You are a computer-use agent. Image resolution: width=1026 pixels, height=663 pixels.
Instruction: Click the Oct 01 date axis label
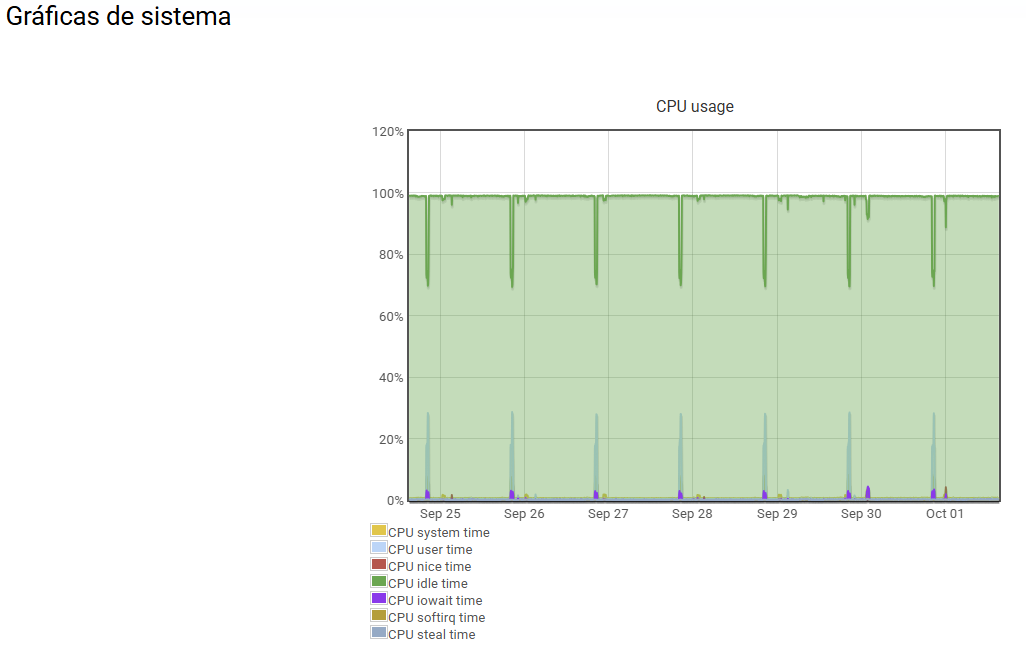point(944,514)
